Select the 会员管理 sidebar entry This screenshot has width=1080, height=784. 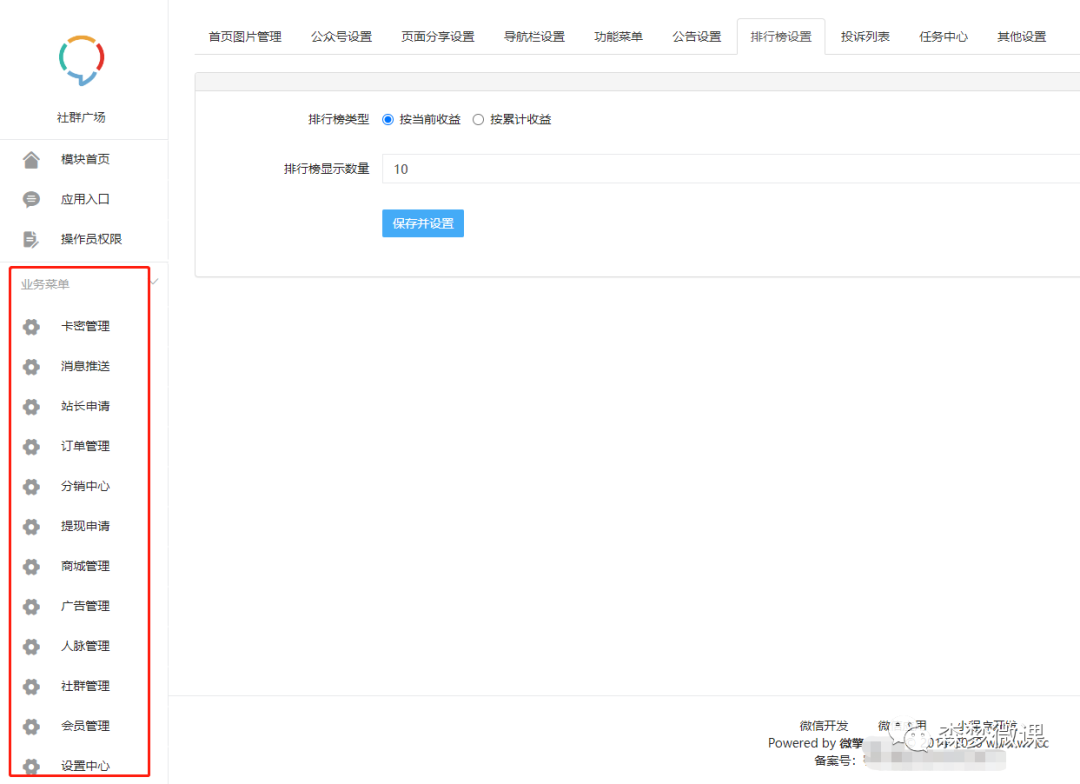click(85, 726)
